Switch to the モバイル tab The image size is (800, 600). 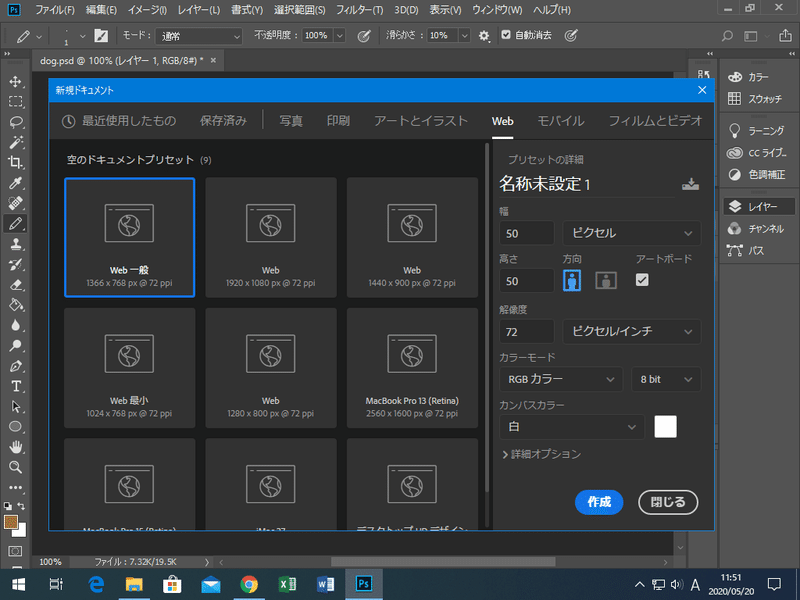coord(561,121)
